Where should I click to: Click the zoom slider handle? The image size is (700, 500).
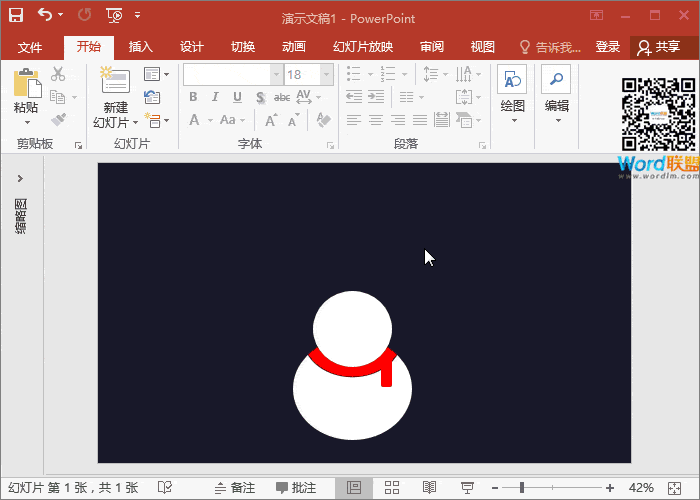pyautogui.click(x=522, y=487)
